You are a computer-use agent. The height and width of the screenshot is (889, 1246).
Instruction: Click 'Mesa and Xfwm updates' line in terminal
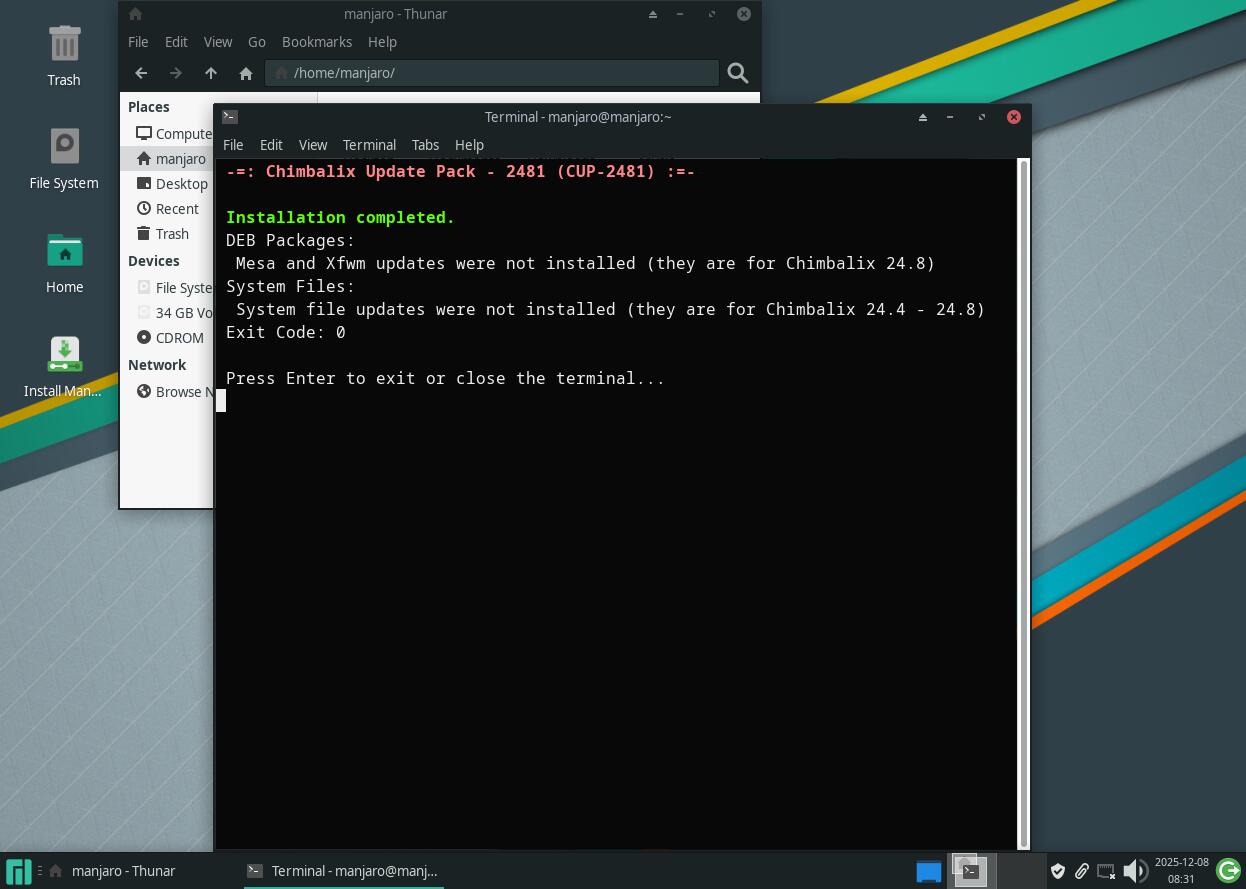coord(585,263)
